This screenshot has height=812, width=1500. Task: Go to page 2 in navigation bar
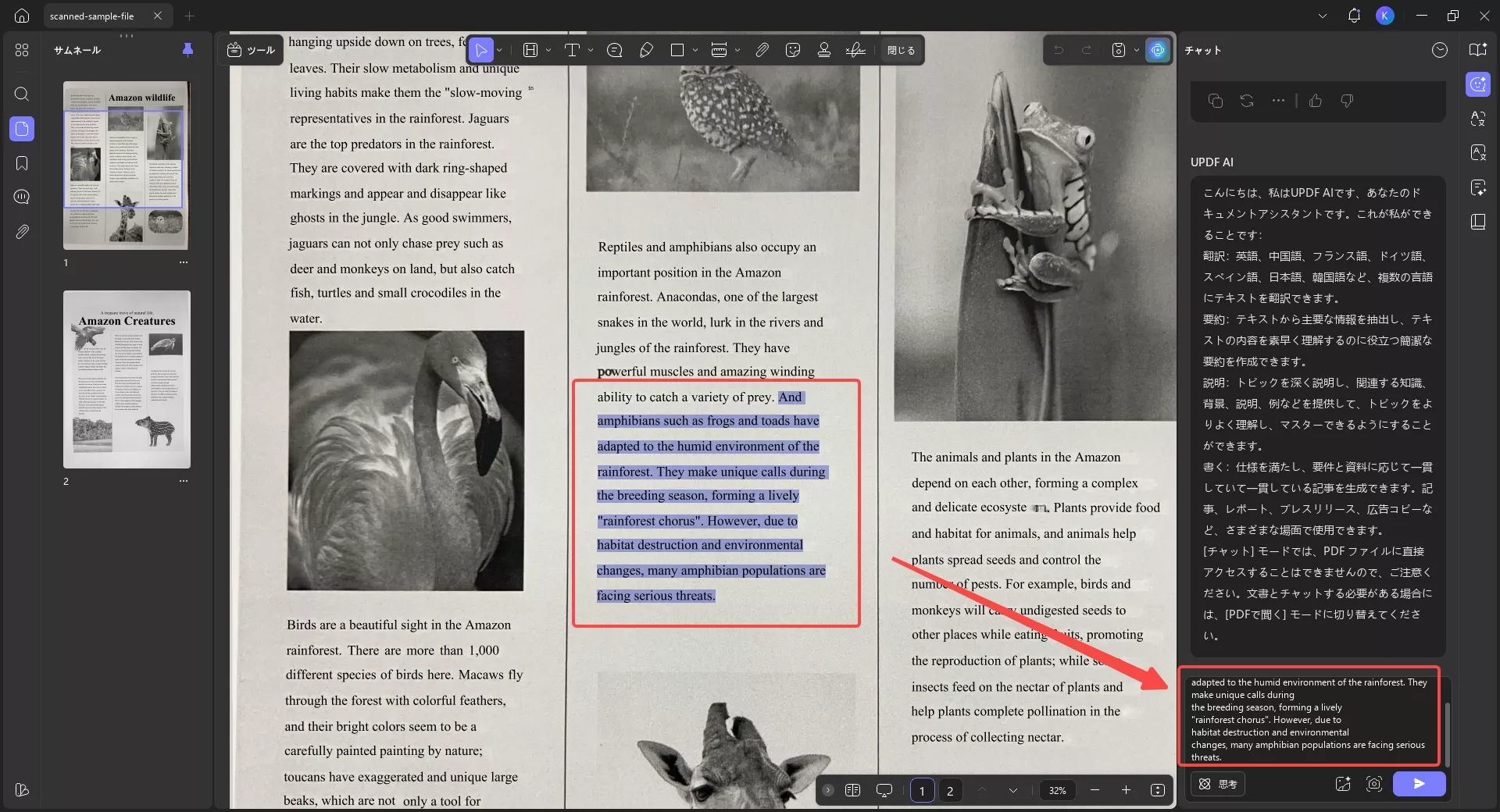pyautogui.click(x=950, y=790)
